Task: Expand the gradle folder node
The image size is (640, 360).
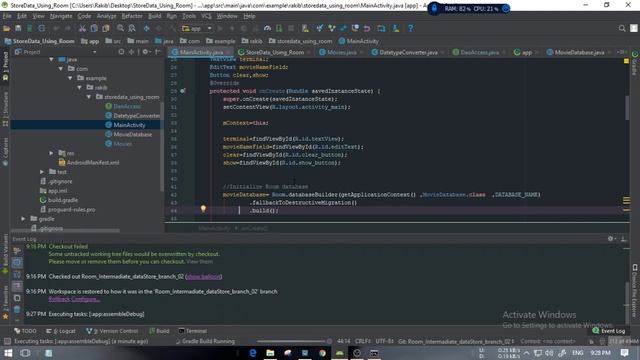Action: pyautogui.click(x=23, y=219)
